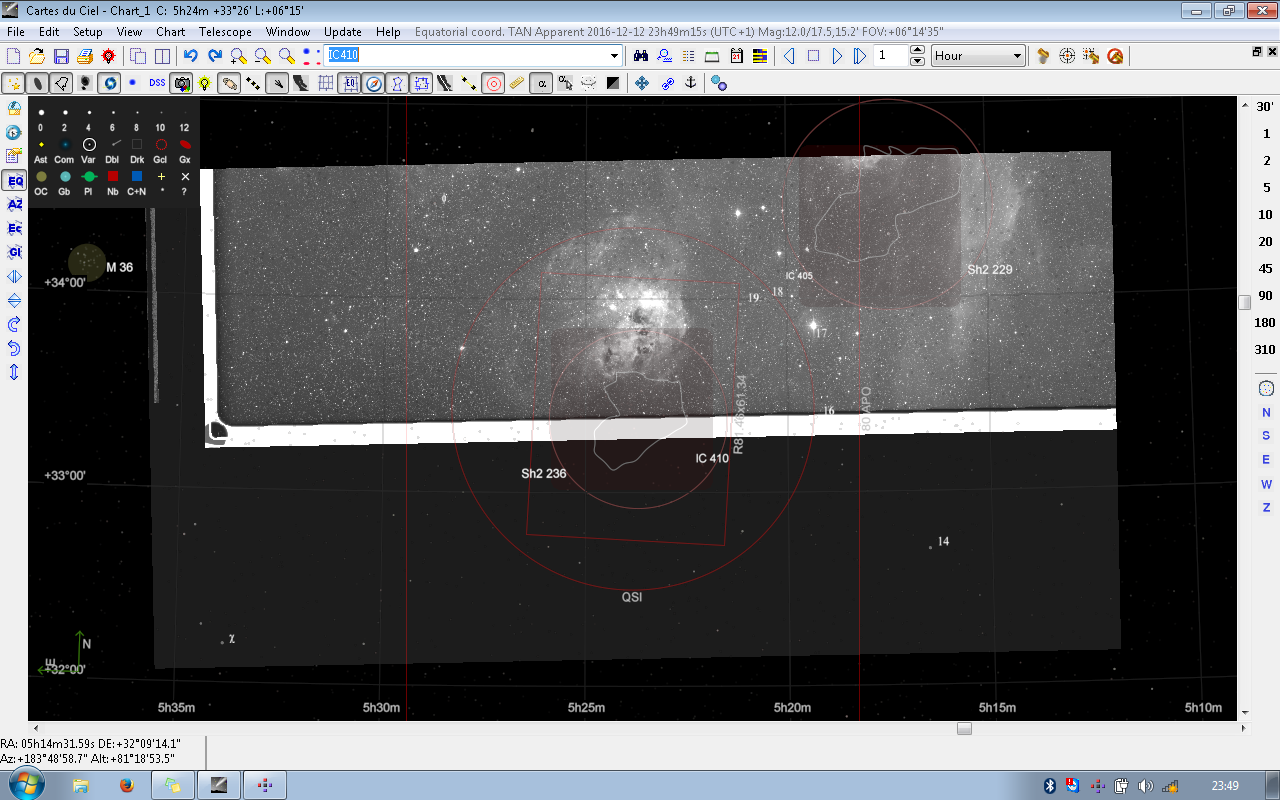Viewport: 1280px width, 800px height.
Task: Toggle display of stars
Action: tap(13, 83)
